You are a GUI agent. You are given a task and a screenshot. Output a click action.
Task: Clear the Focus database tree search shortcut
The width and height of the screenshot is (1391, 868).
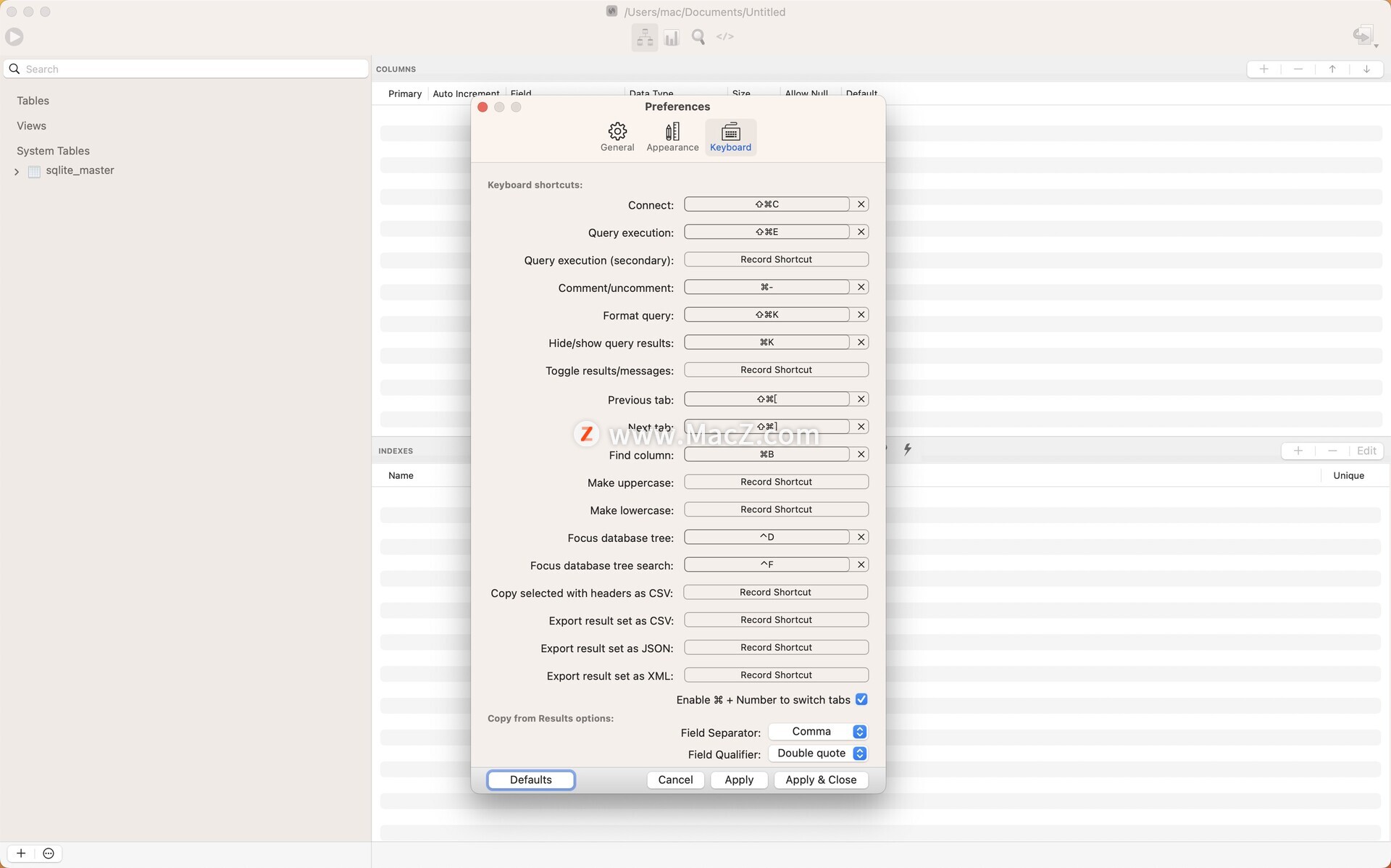tap(861, 564)
